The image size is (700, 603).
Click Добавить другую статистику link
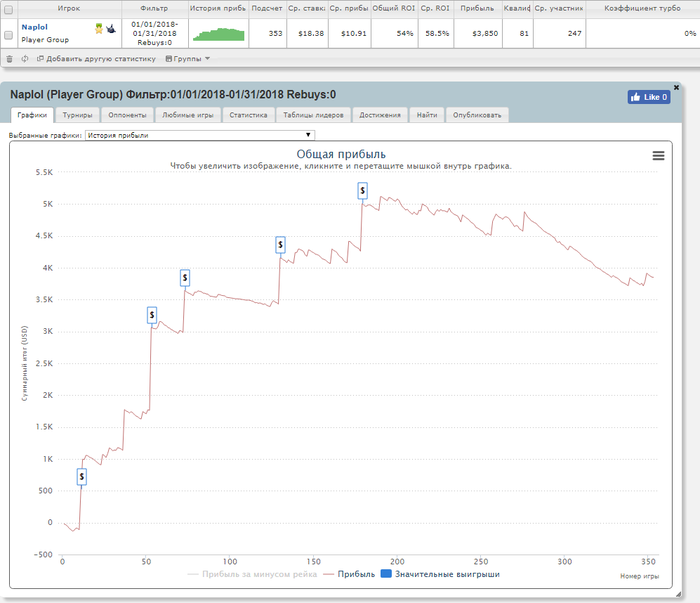click(96, 59)
